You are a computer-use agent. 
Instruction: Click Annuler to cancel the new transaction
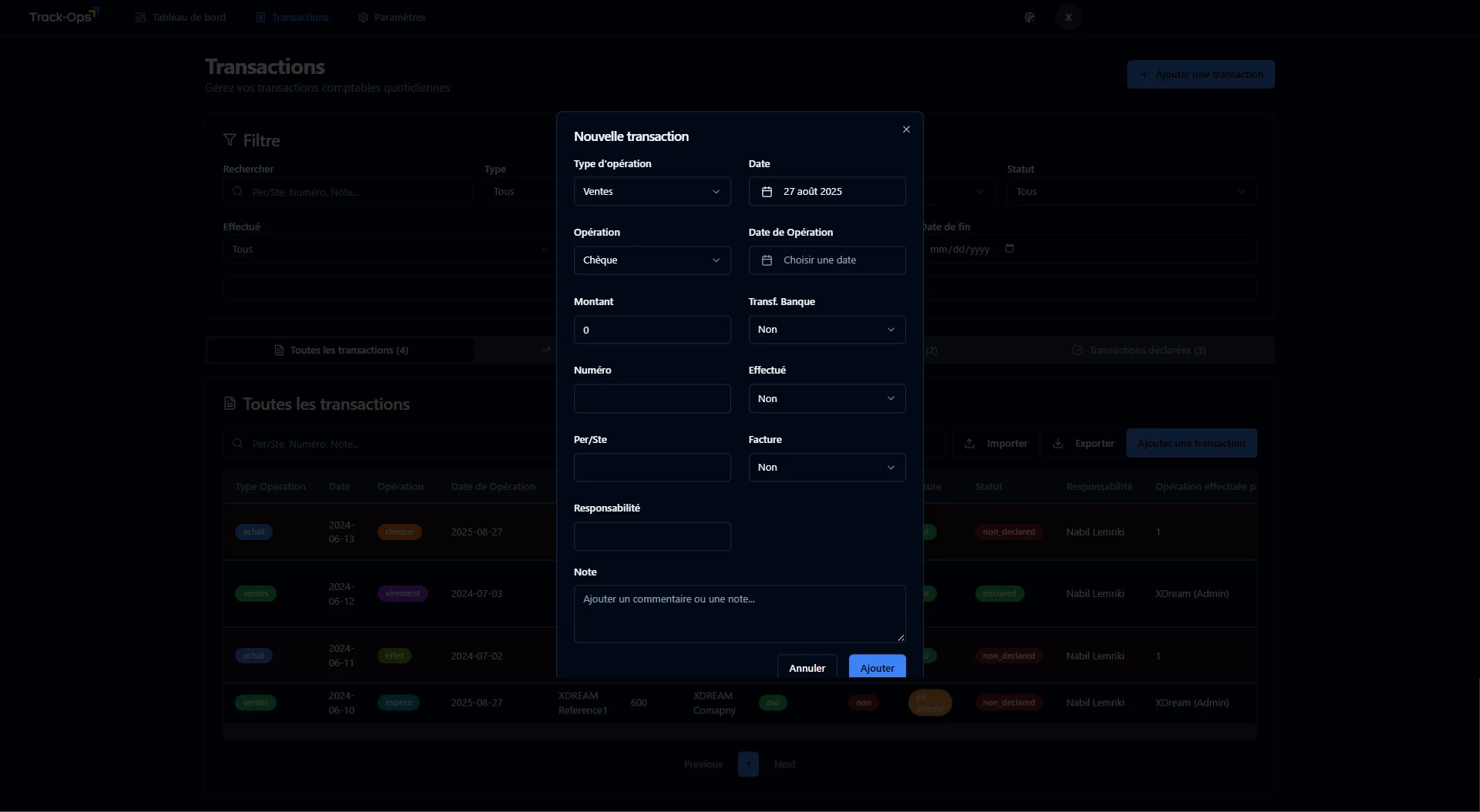tap(807, 667)
